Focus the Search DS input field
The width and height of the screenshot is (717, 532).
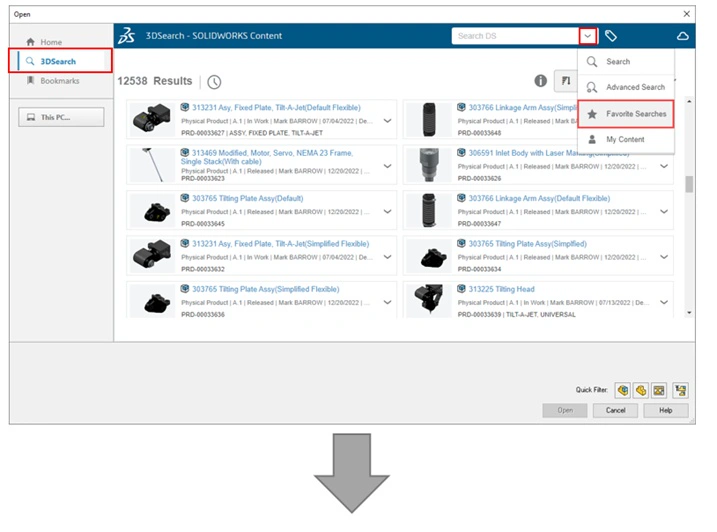pos(515,36)
